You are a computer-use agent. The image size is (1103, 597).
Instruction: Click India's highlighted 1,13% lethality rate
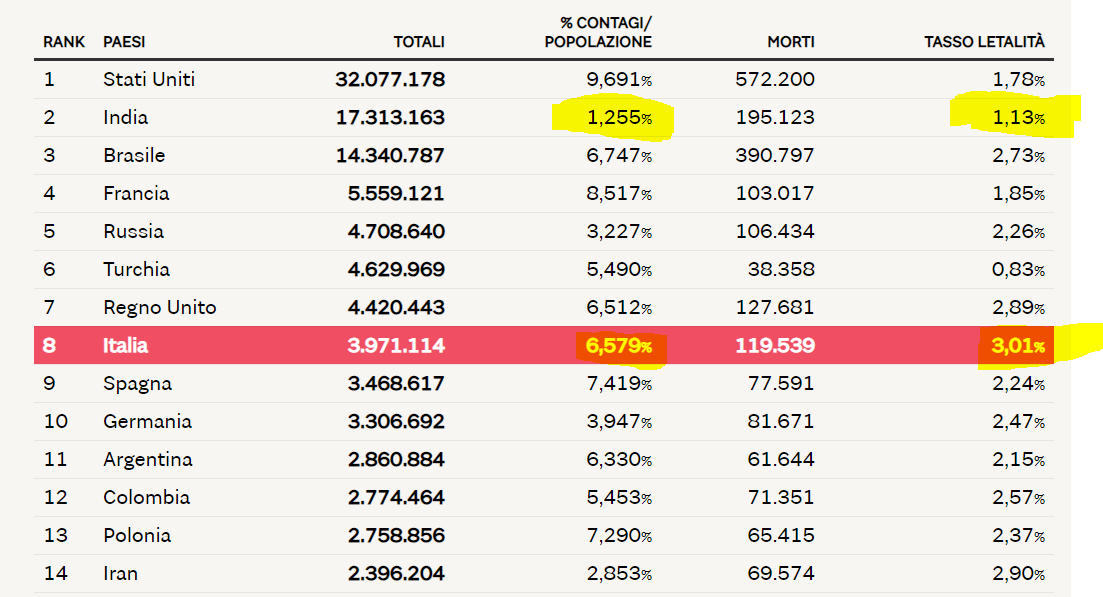1012,118
